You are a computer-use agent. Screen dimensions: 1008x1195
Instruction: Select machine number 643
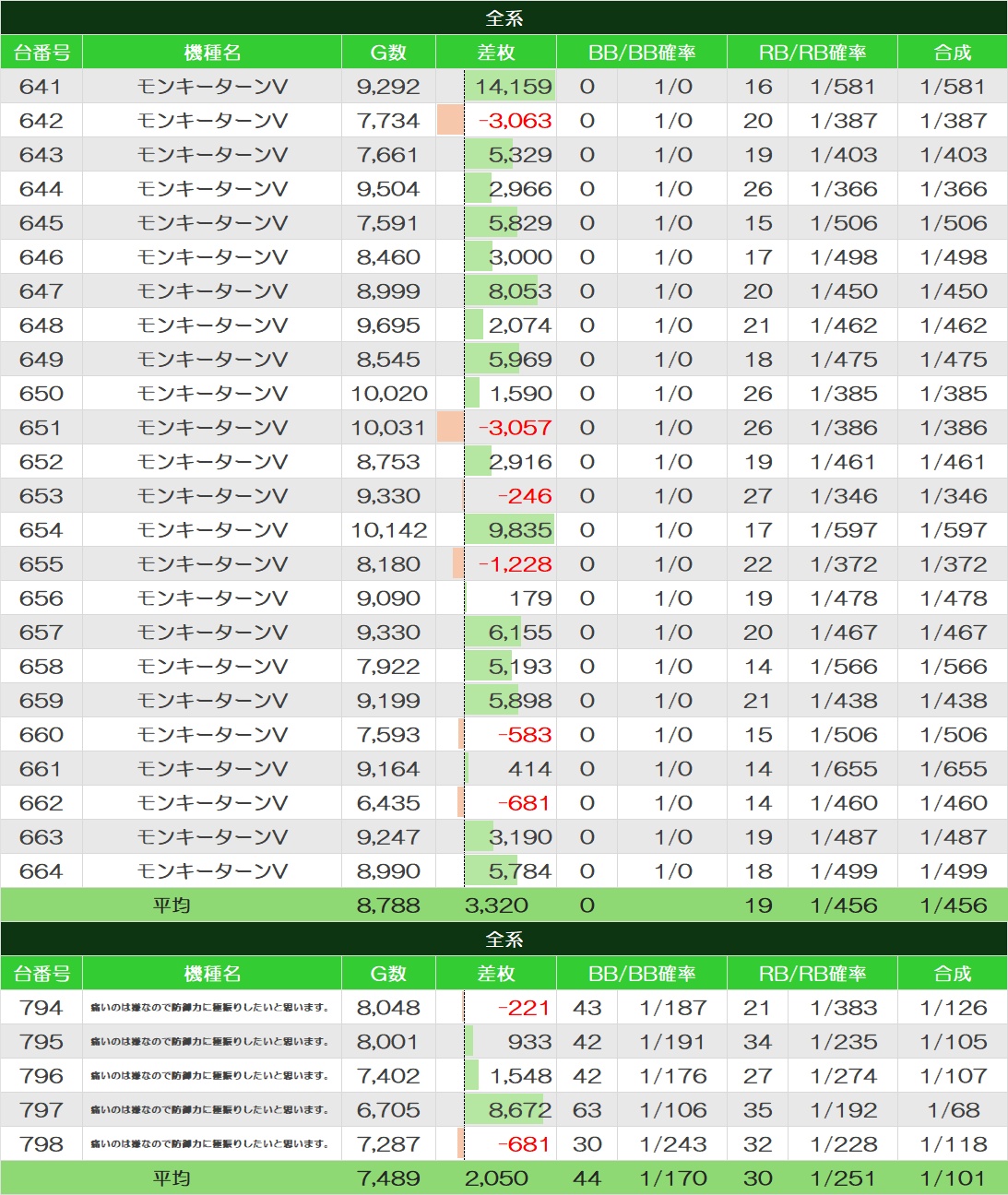coord(42,155)
